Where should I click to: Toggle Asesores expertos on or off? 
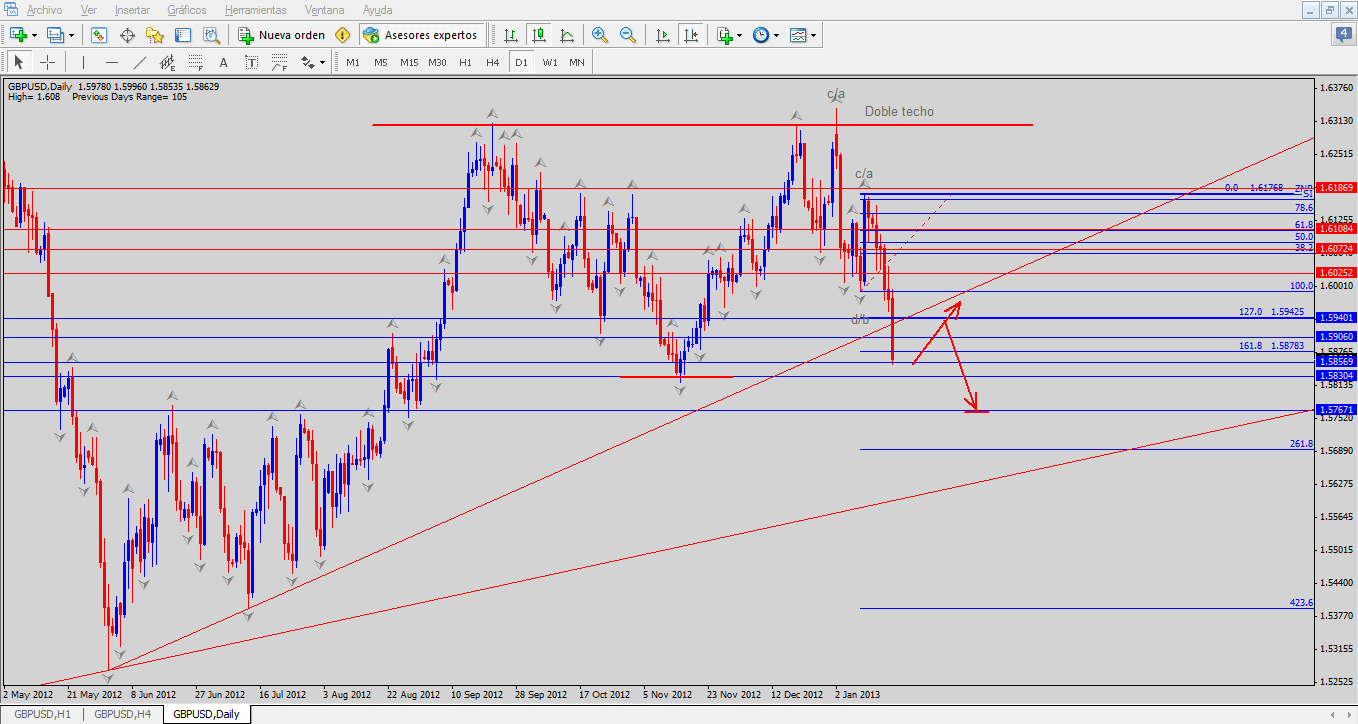422,35
